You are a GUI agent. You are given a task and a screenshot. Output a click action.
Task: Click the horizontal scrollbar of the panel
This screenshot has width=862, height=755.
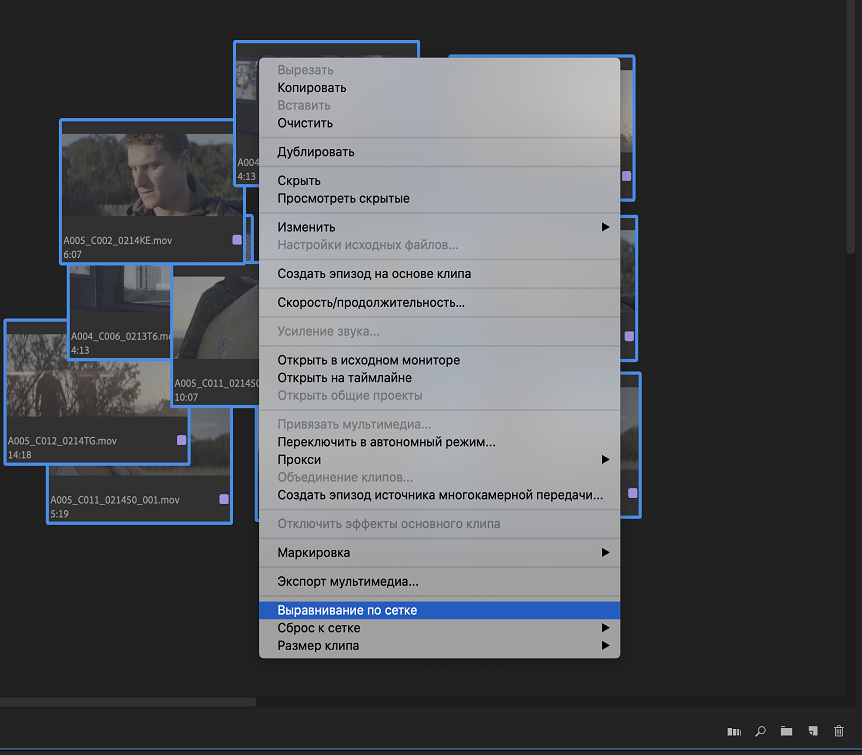[x=128, y=702]
